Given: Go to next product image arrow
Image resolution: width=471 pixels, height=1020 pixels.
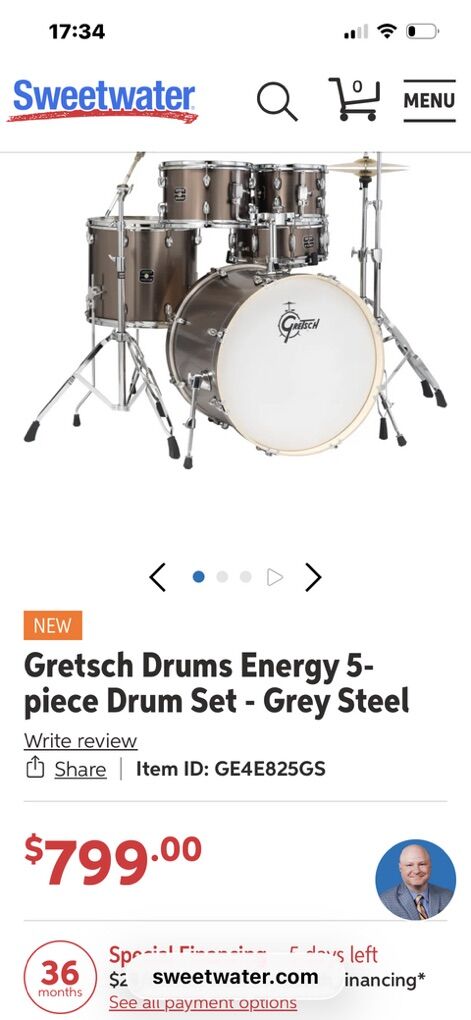Looking at the screenshot, I should pos(313,577).
